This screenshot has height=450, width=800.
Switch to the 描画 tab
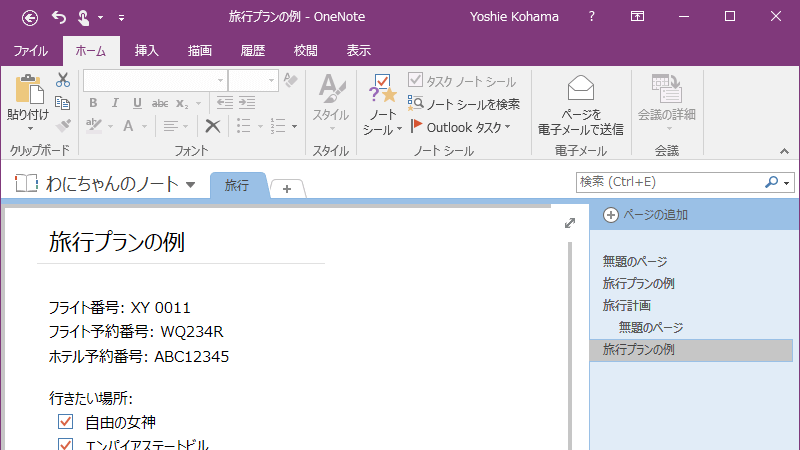pyautogui.click(x=199, y=51)
